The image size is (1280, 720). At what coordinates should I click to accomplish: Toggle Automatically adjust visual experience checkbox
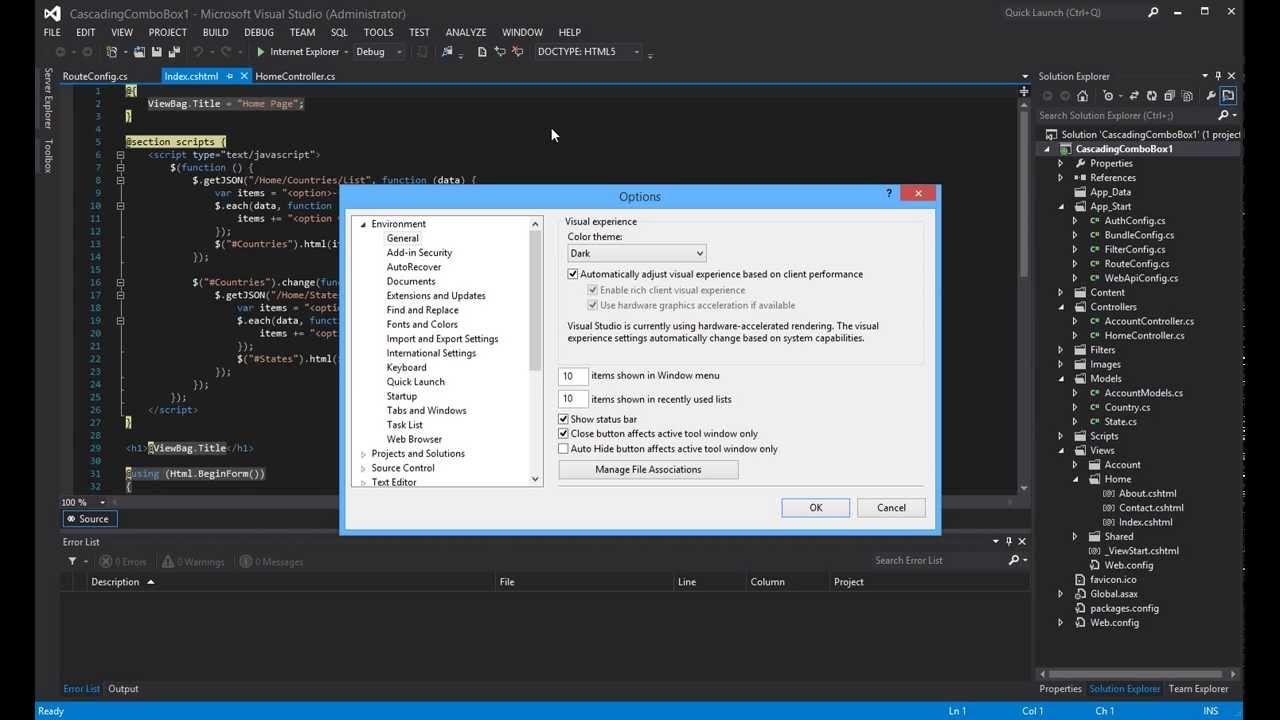573,274
